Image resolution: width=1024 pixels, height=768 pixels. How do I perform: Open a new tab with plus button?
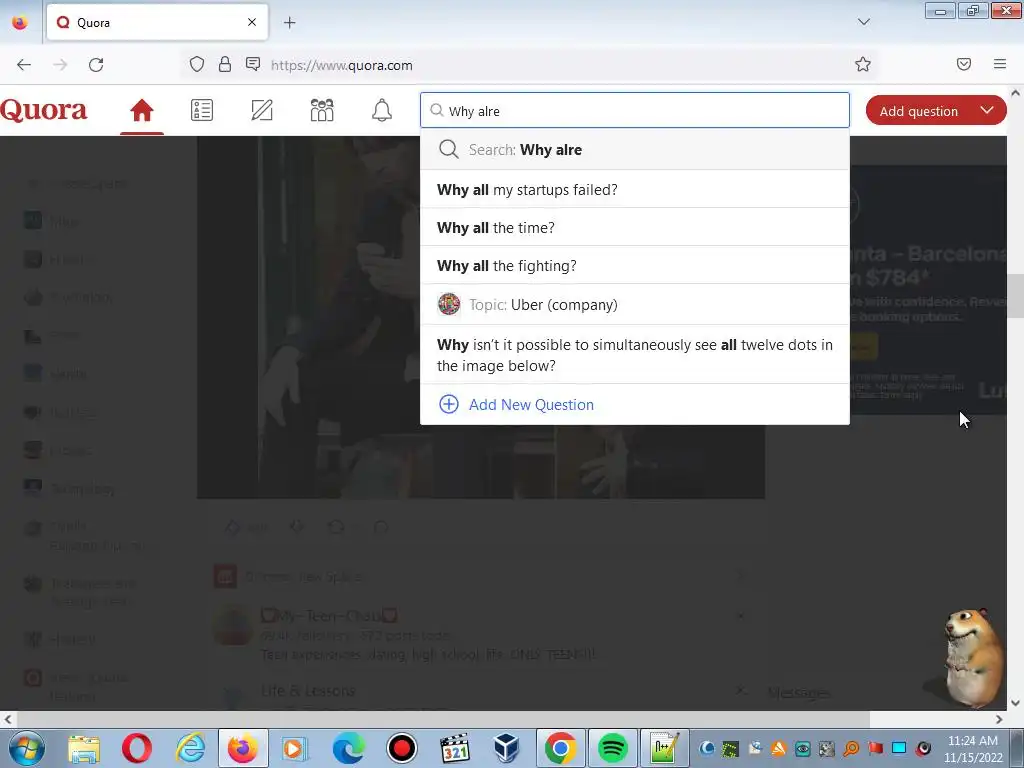289,23
